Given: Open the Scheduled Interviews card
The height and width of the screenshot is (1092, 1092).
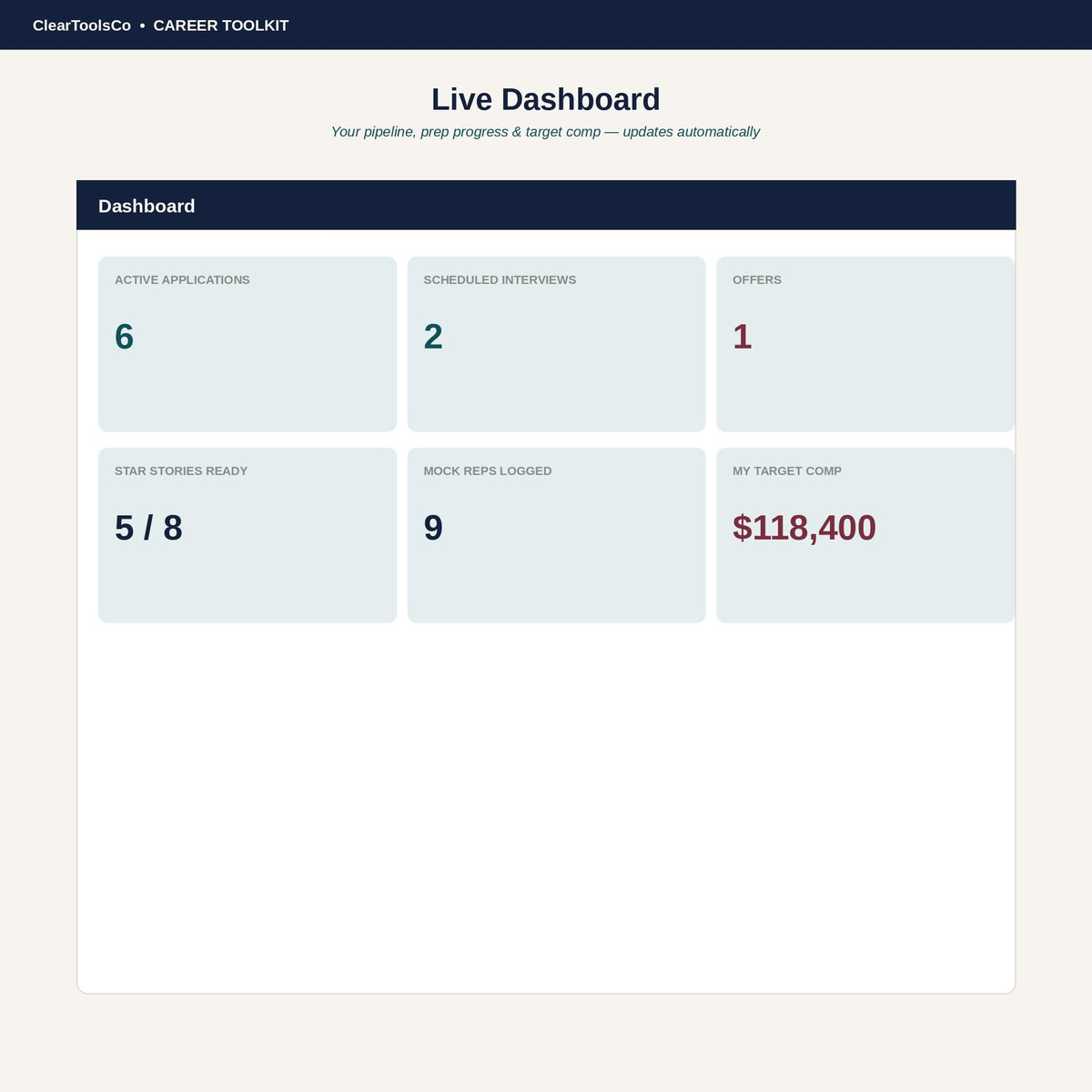Looking at the screenshot, I should (x=556, y=344).
